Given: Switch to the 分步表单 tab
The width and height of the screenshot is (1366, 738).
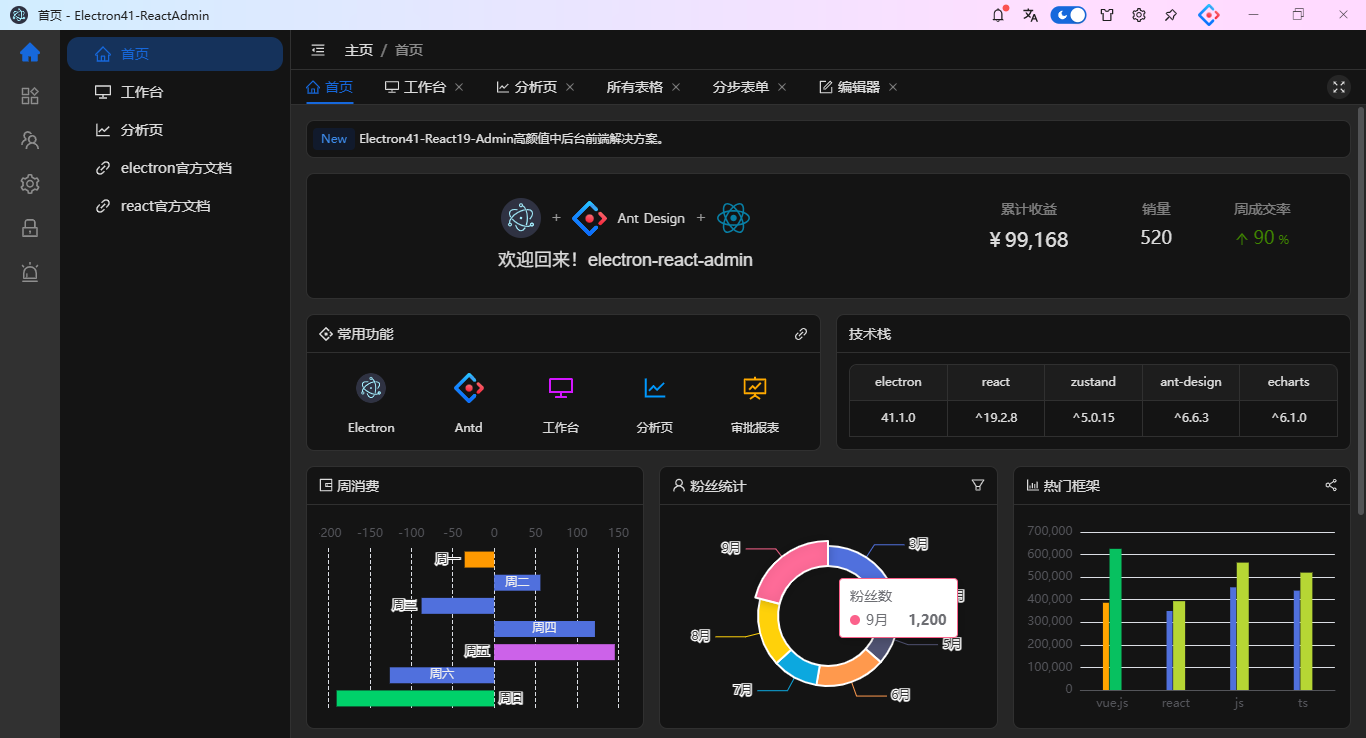Looking at the screenshot, I should click(x=741, y=87).
